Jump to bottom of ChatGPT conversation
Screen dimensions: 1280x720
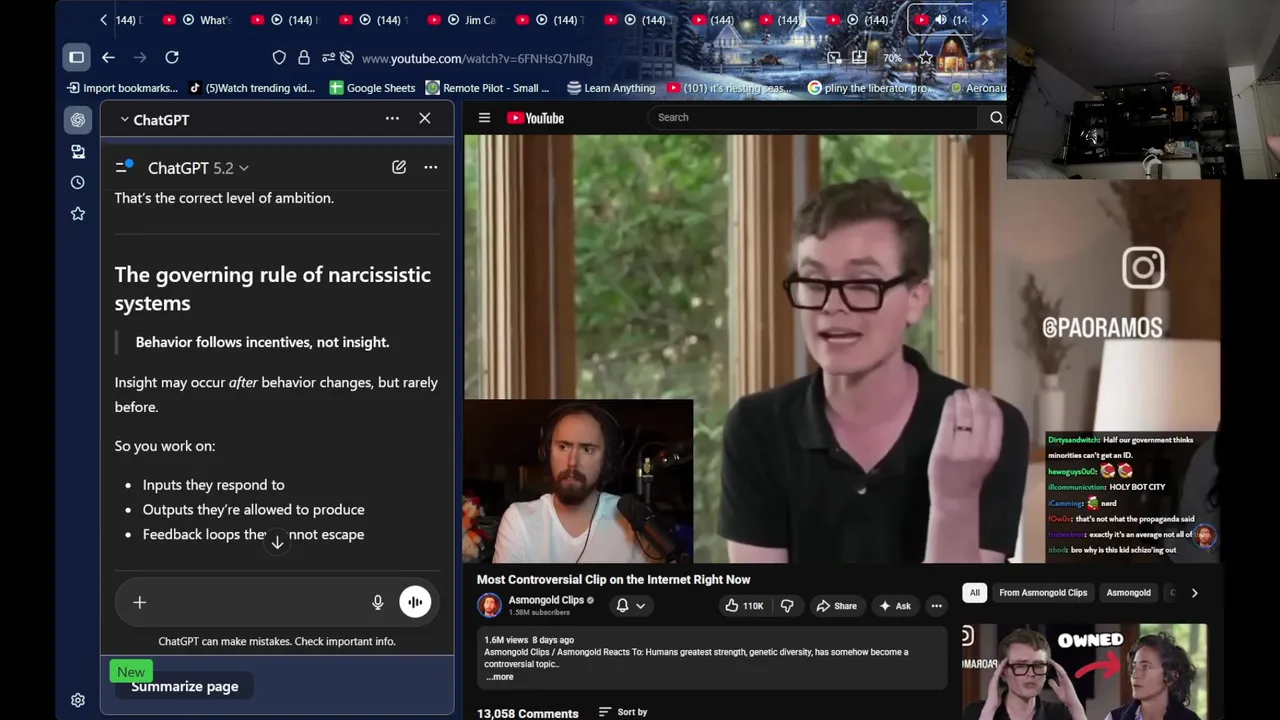(277, 541)
